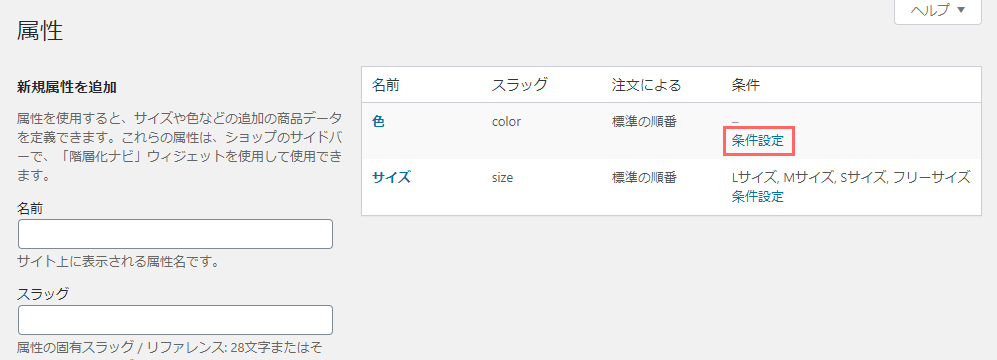Image resolution: width=997 pixels, height=360 pixels.
Task: Click the 名前 input field
Action: tap(175, 234)
